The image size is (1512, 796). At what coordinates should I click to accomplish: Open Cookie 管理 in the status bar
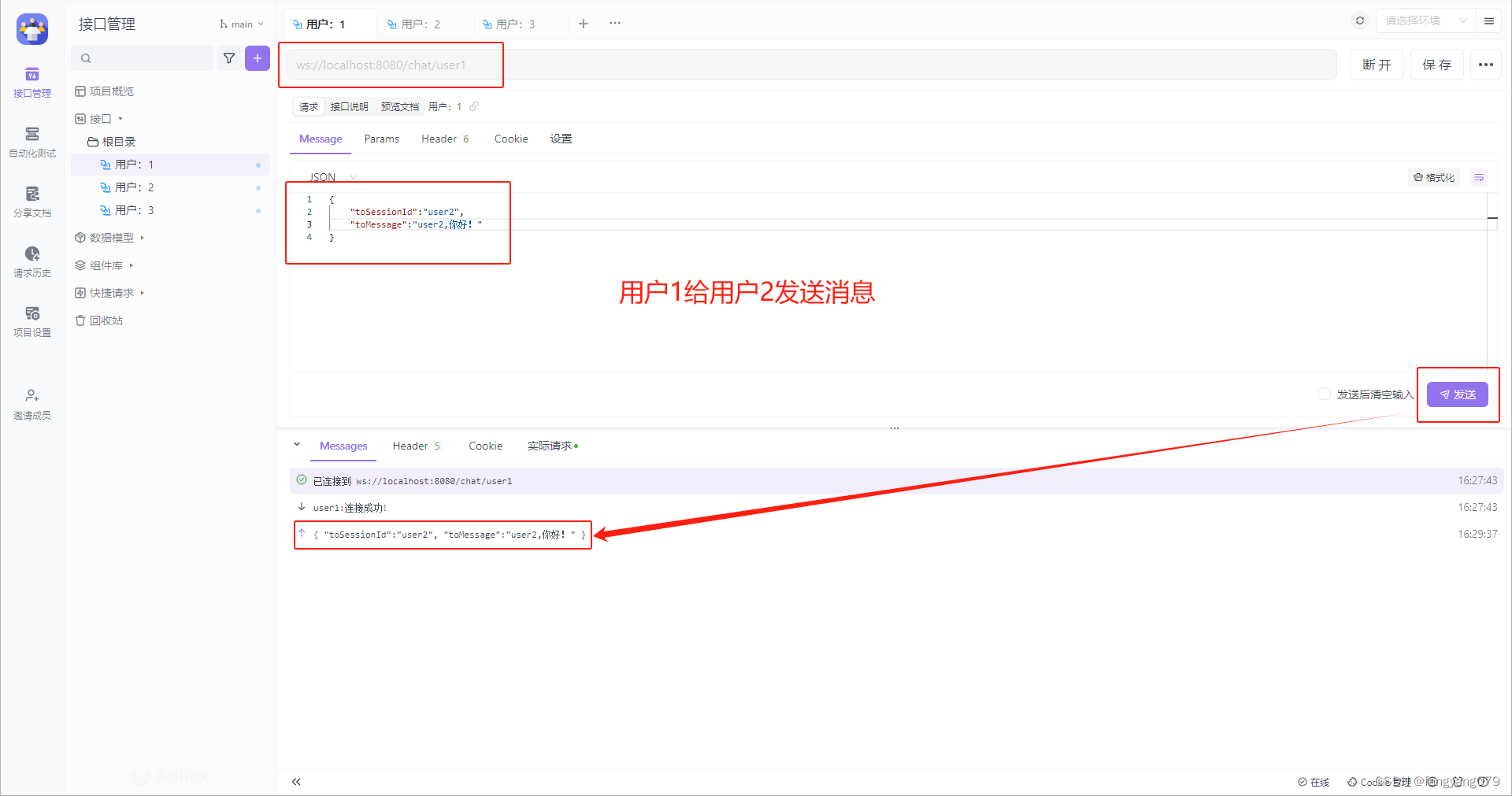coord(1379,782)
